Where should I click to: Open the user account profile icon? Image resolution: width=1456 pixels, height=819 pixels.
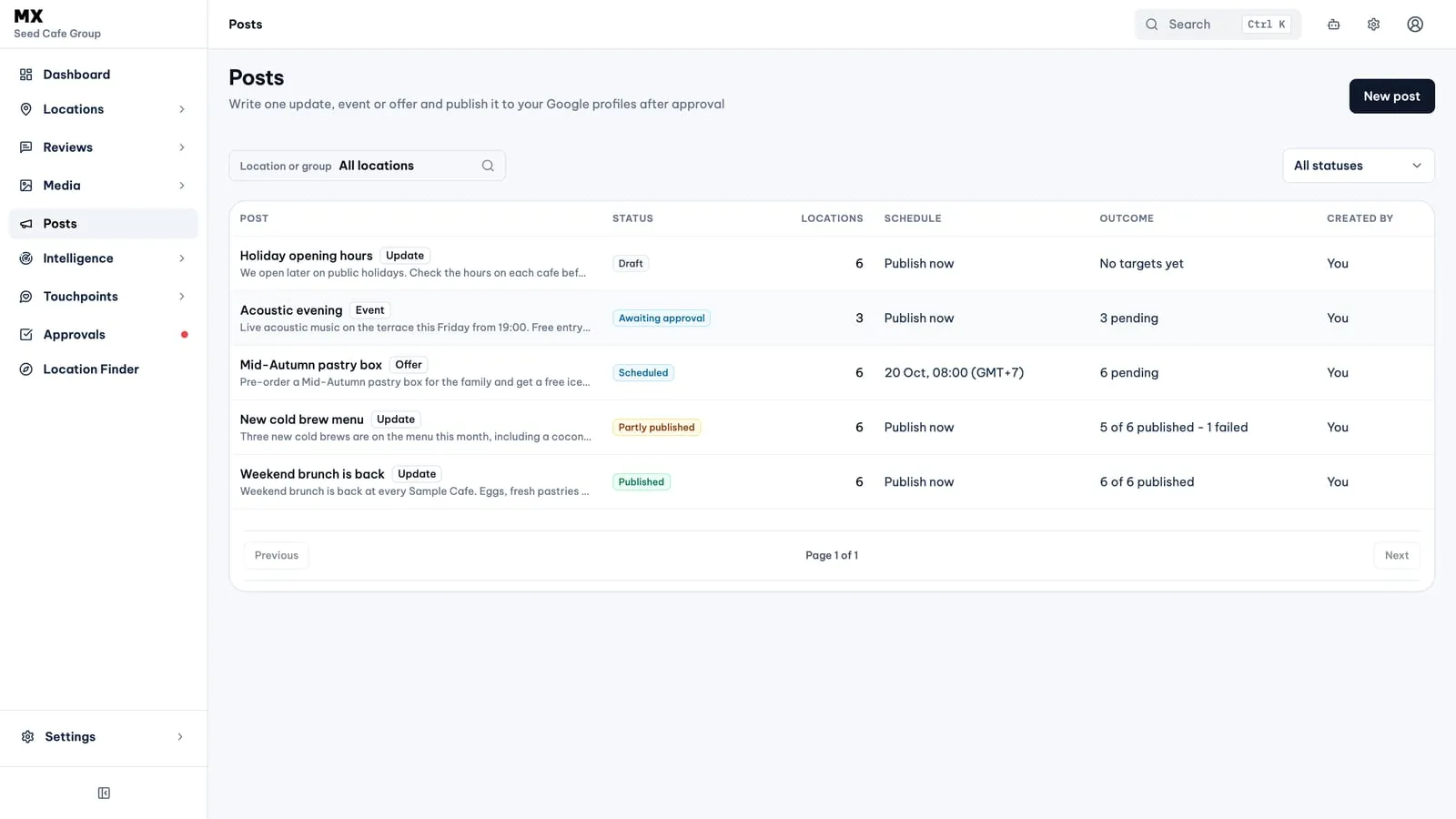click(1415, 25)
